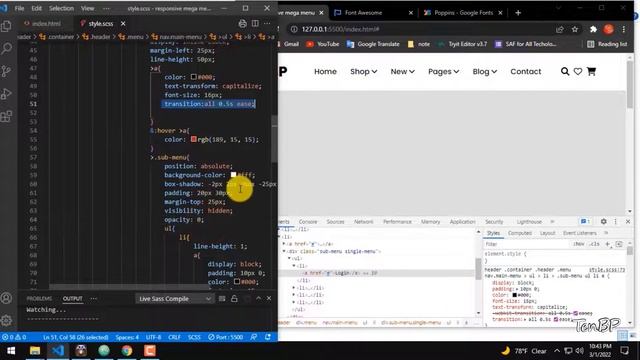
Task: Expand the Pages menu on the webpage
Action: (443, 71)
